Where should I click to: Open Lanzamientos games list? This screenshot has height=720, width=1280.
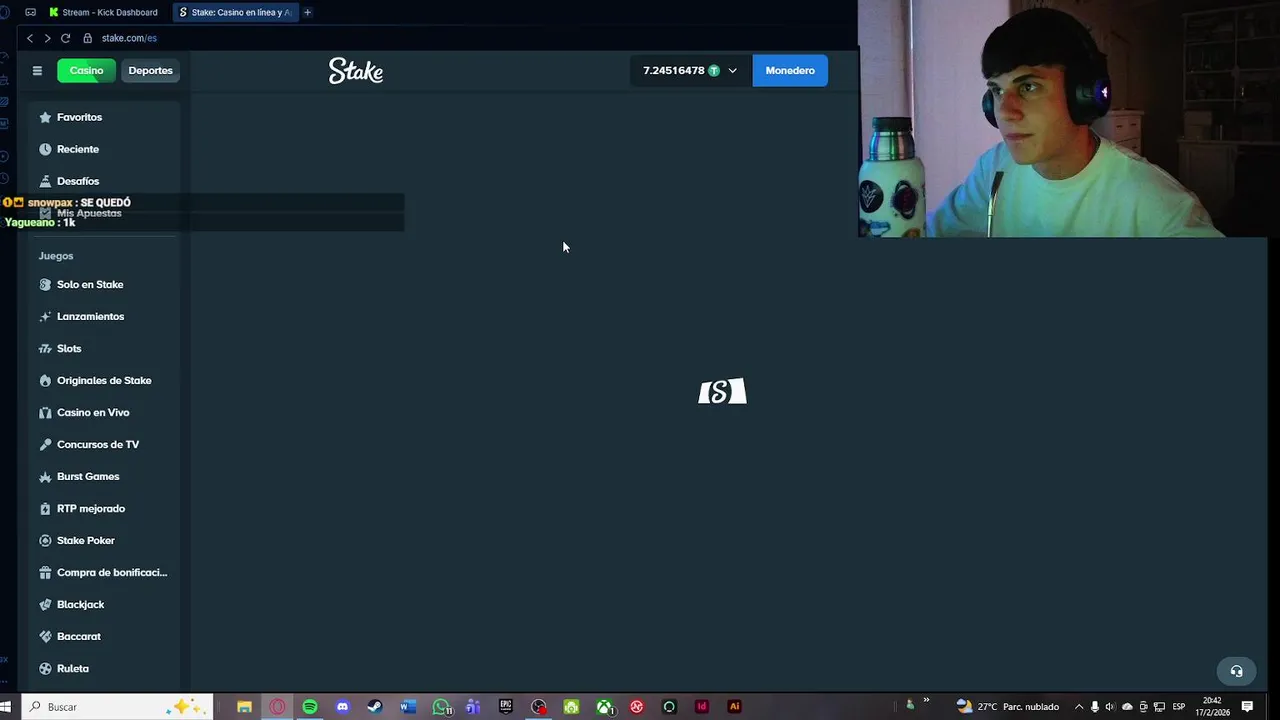click(x=90, y=317)
